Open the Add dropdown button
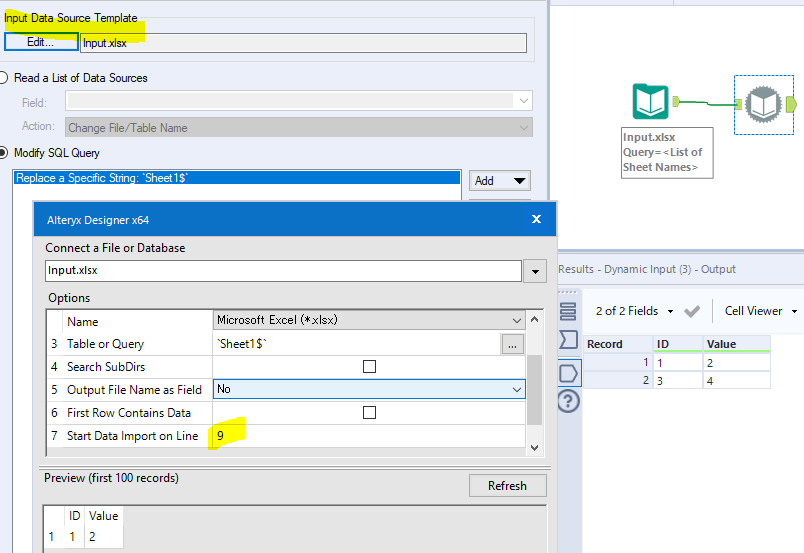The height and width of the screenshot is (553, 804). 499,181
